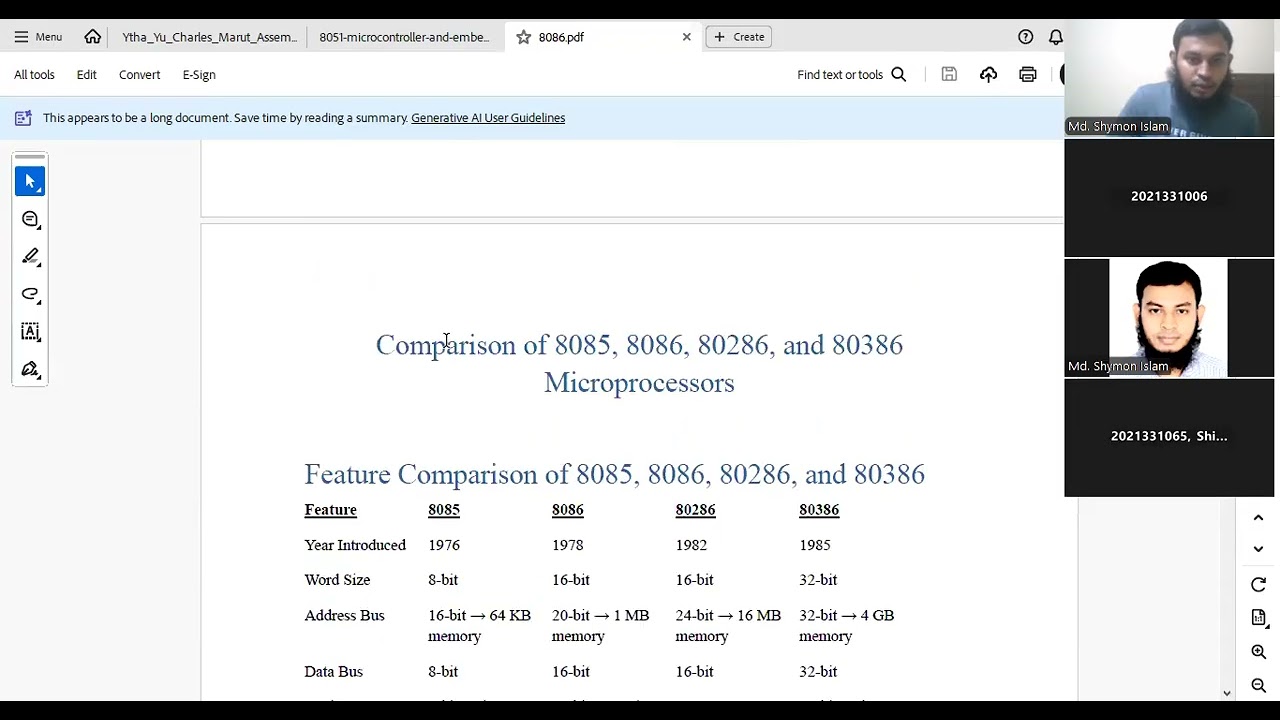This screenshot has width=1280, height=720.
Task: Click 'Data Bus' row label
Action: pos(333,672)
